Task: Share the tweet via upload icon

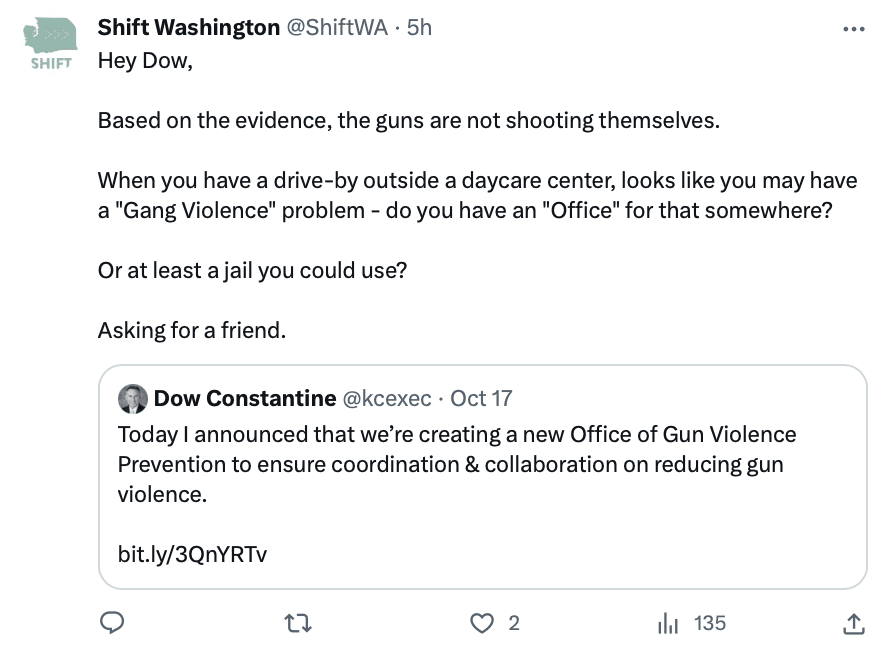Action: (854, 623)
